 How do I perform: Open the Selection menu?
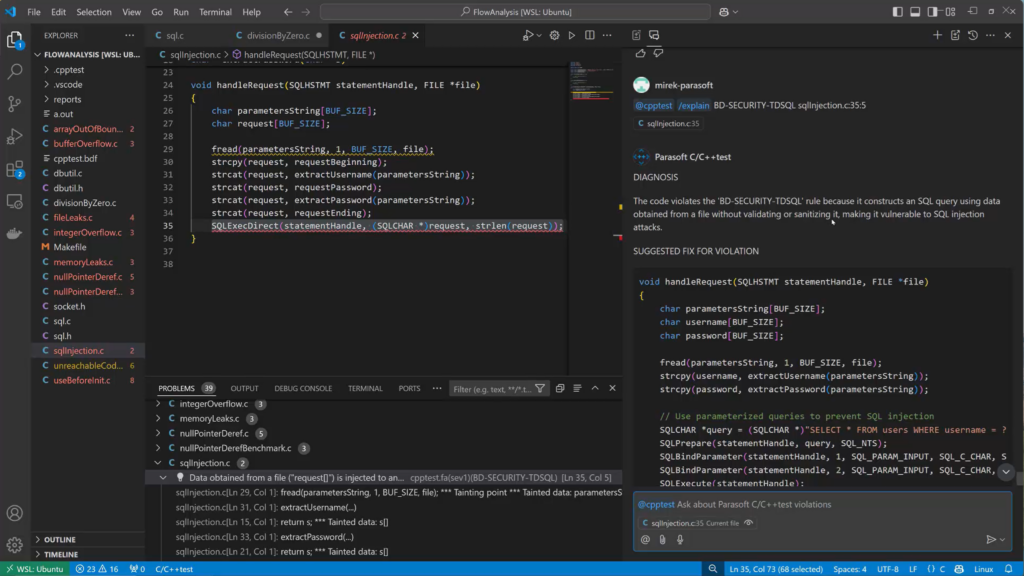(93, 12)
